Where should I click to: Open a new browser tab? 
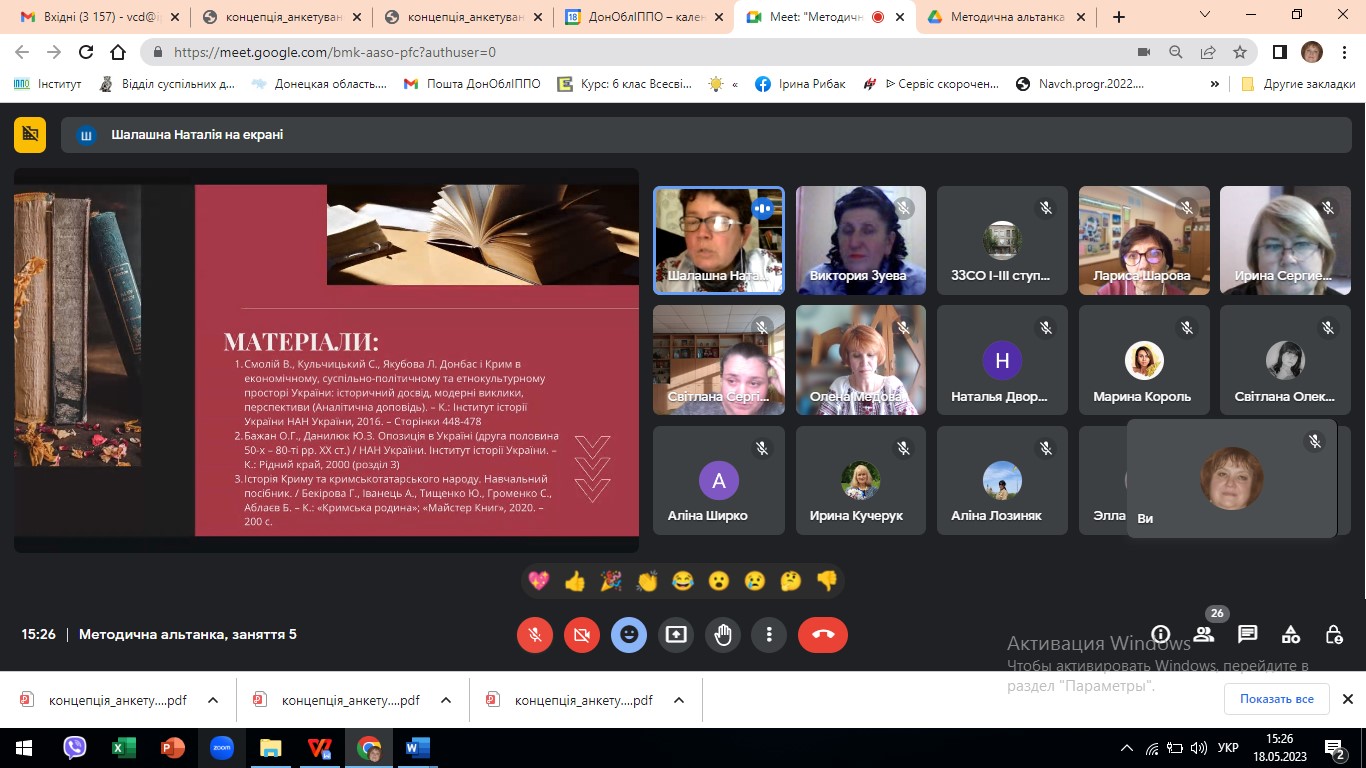coord(1119,17)
